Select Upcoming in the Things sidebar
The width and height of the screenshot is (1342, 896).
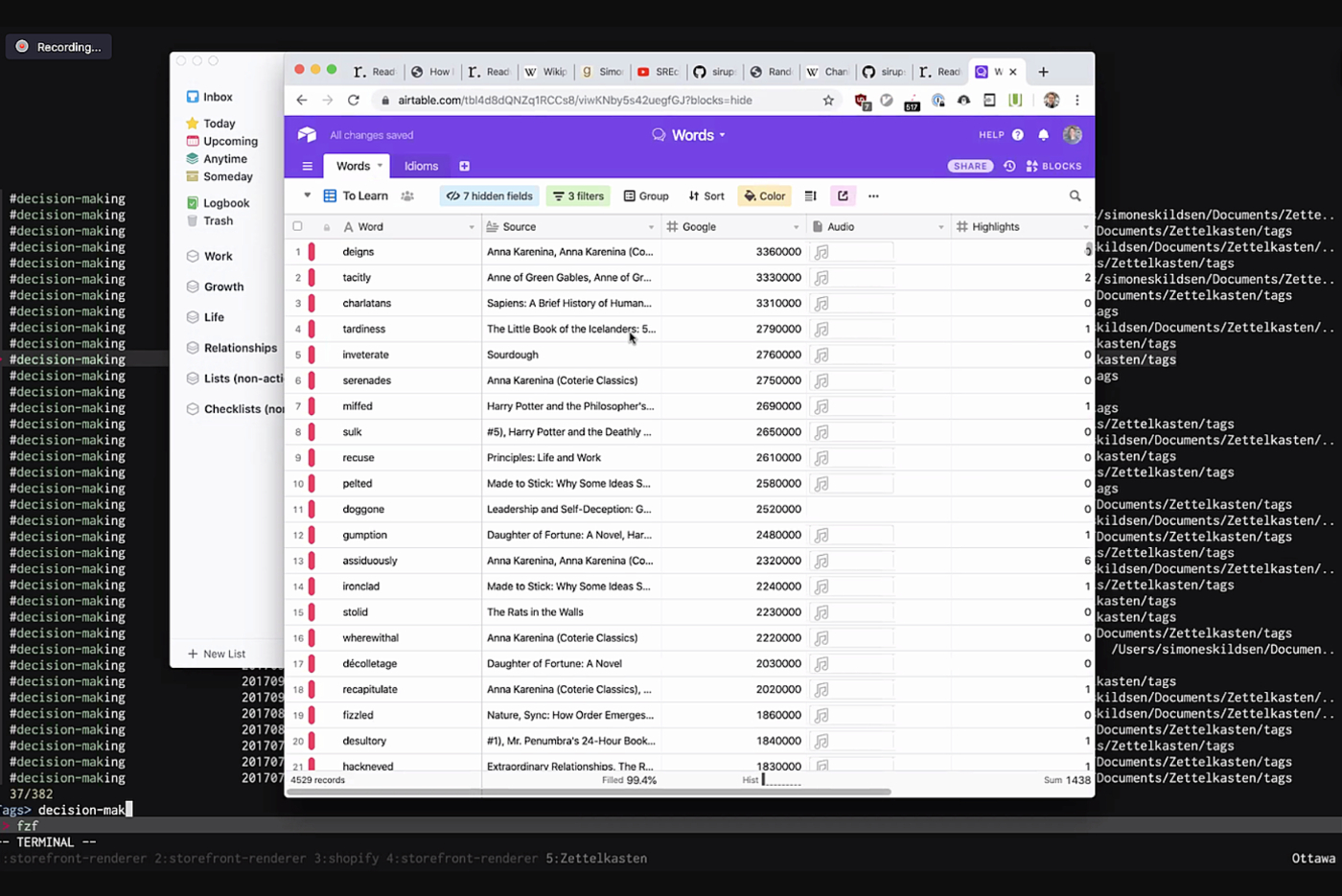[x=229, y=141]
